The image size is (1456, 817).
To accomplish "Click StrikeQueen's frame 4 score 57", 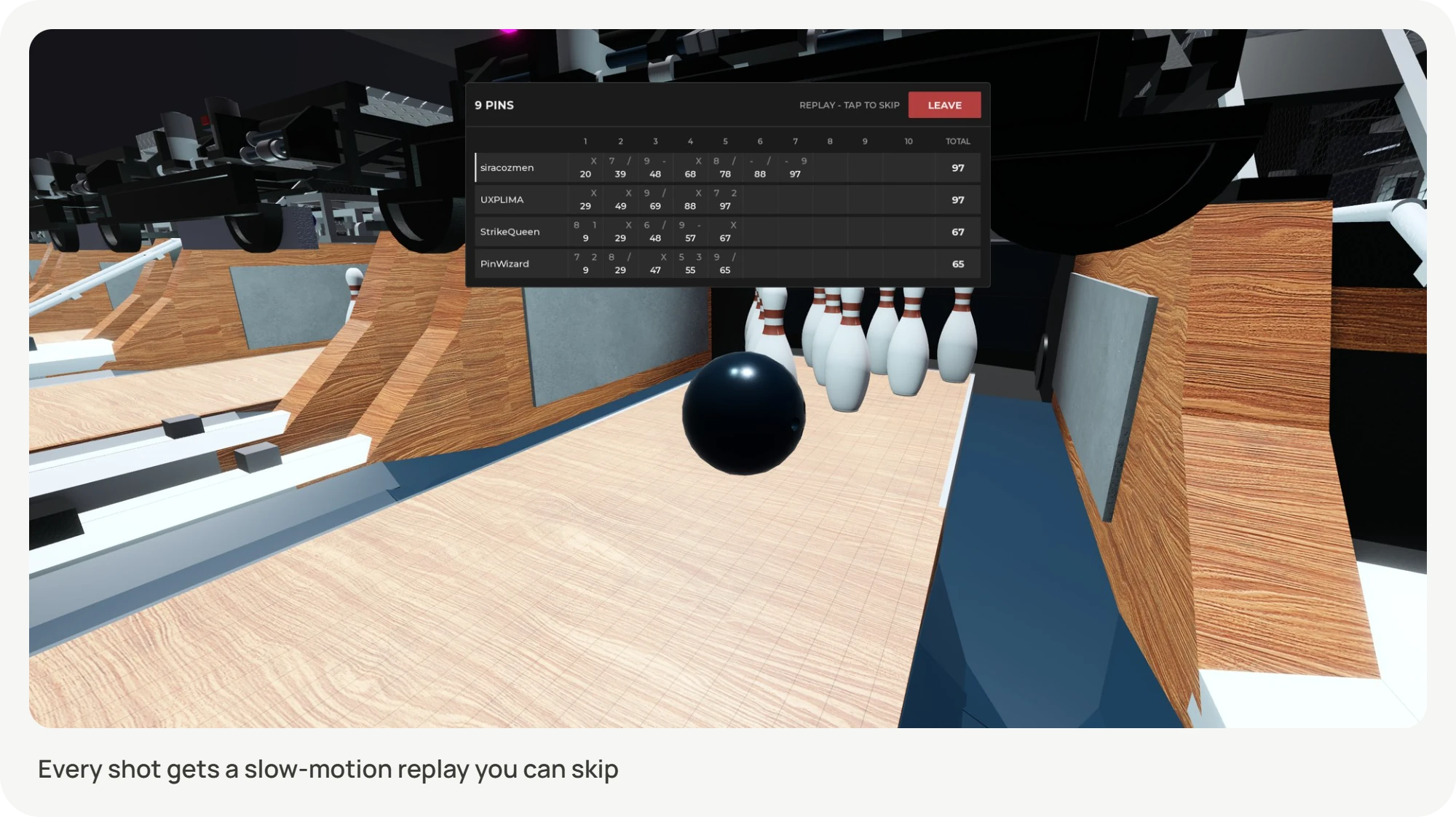I will coord(690,238).
